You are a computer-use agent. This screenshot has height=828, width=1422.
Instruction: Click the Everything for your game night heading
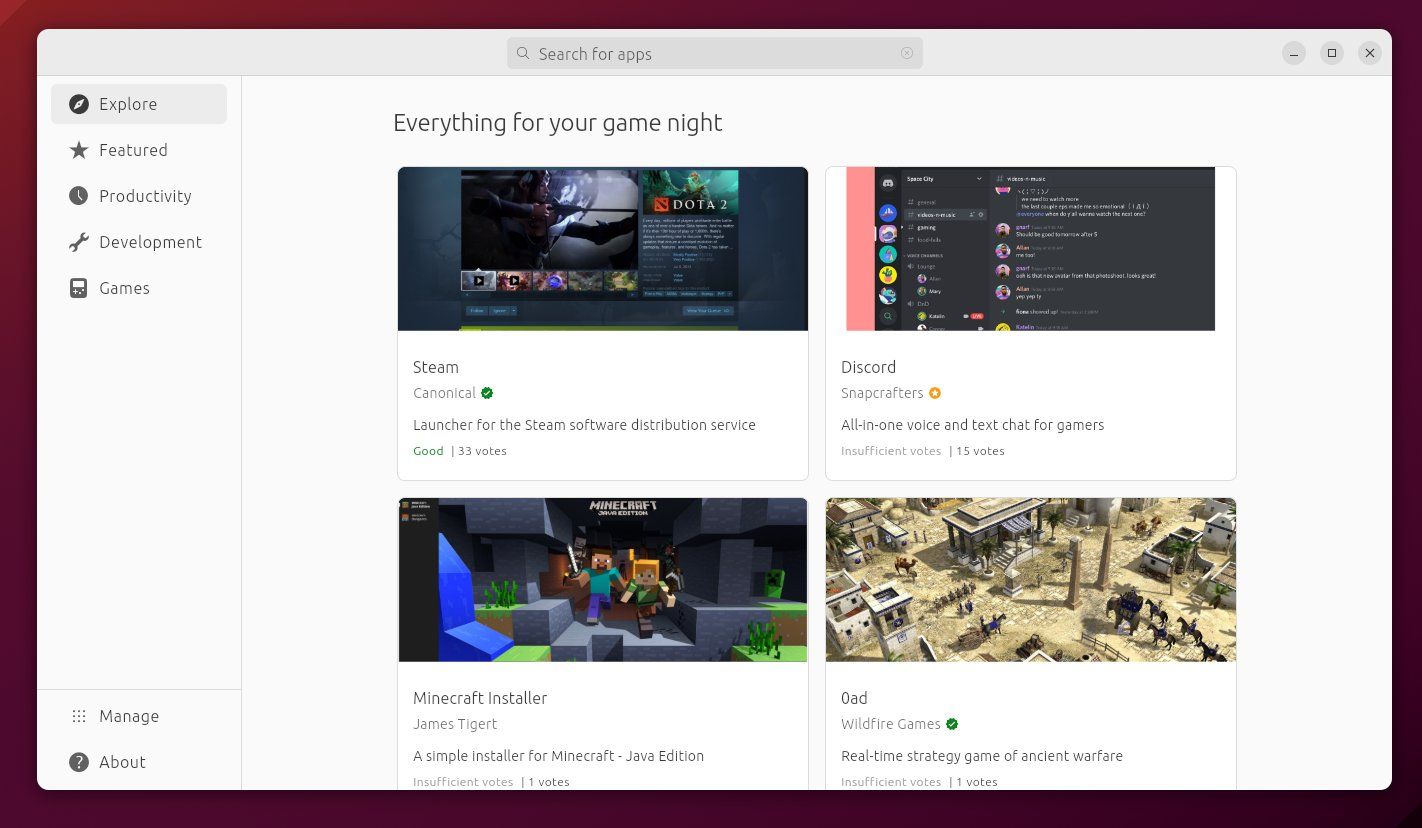(558, 122)
